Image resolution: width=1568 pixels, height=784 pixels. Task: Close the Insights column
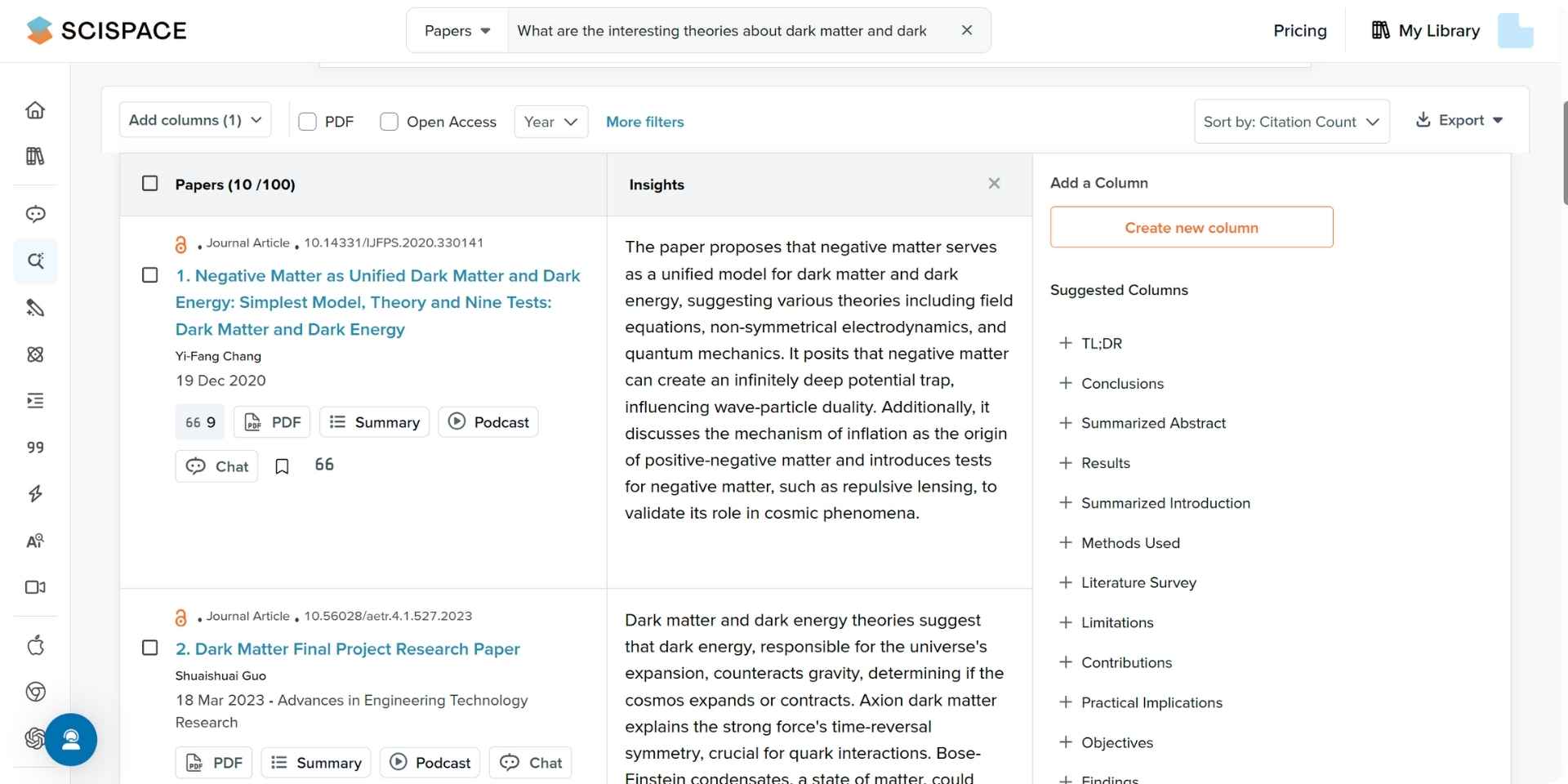(x=994, y=184)
